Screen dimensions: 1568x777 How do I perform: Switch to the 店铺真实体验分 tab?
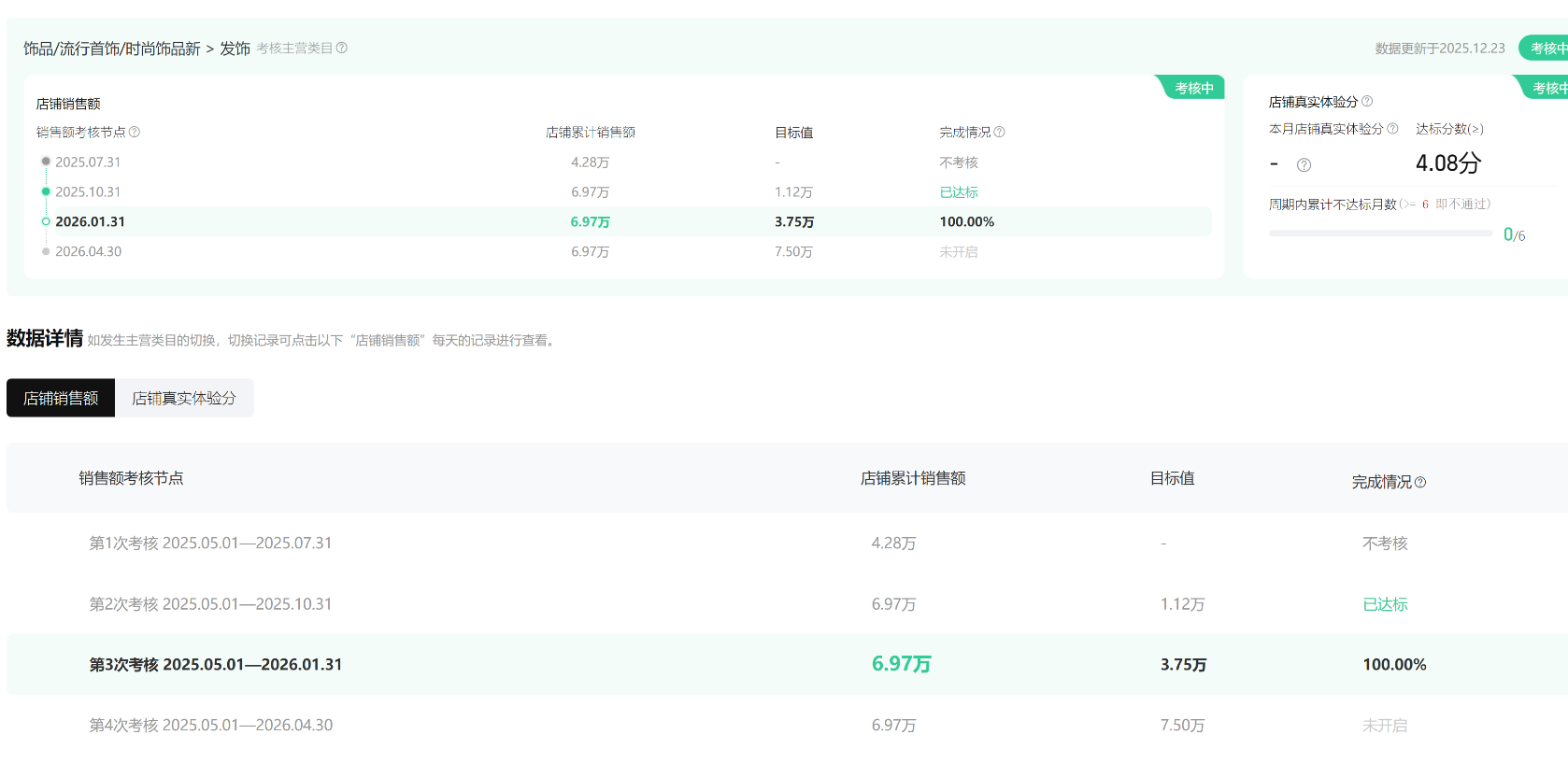point(184,398)
